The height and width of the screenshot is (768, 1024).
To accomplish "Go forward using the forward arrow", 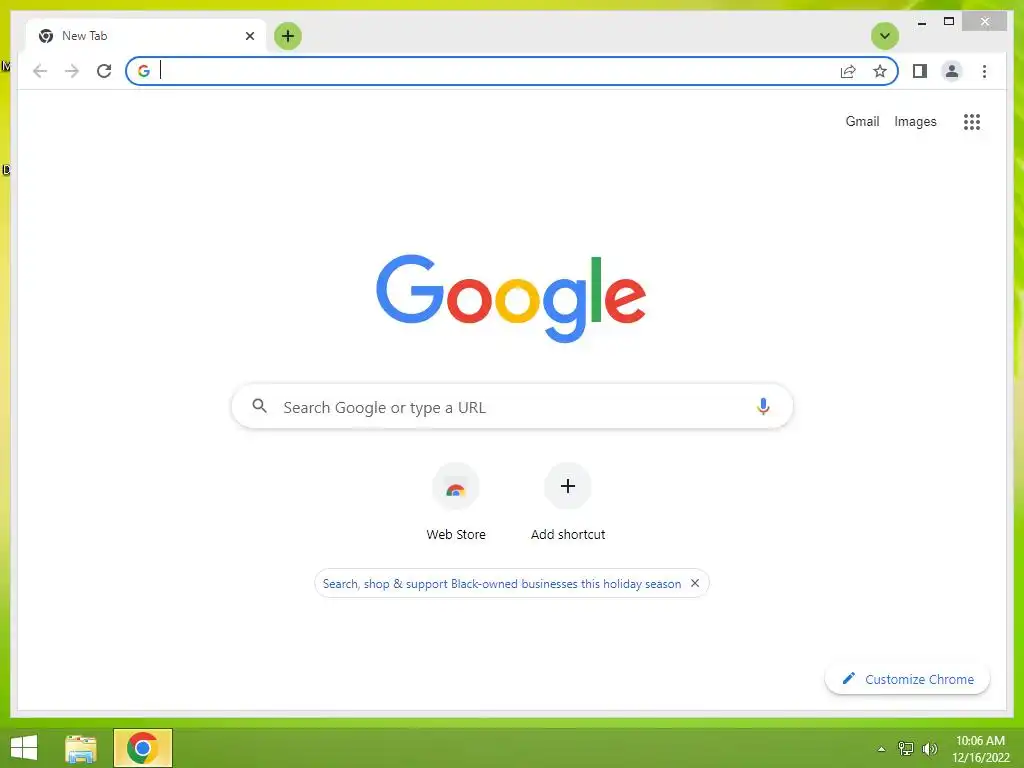I will pyautogui.click(x=72, y=71).
